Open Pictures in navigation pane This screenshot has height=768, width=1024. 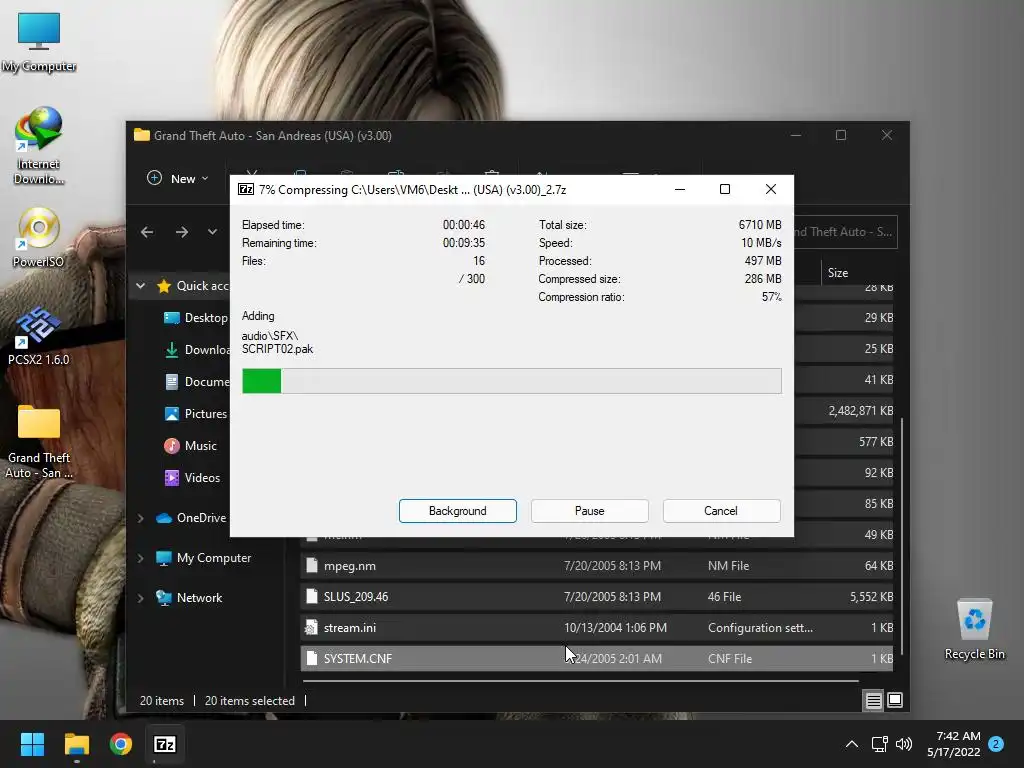point(195,413)
